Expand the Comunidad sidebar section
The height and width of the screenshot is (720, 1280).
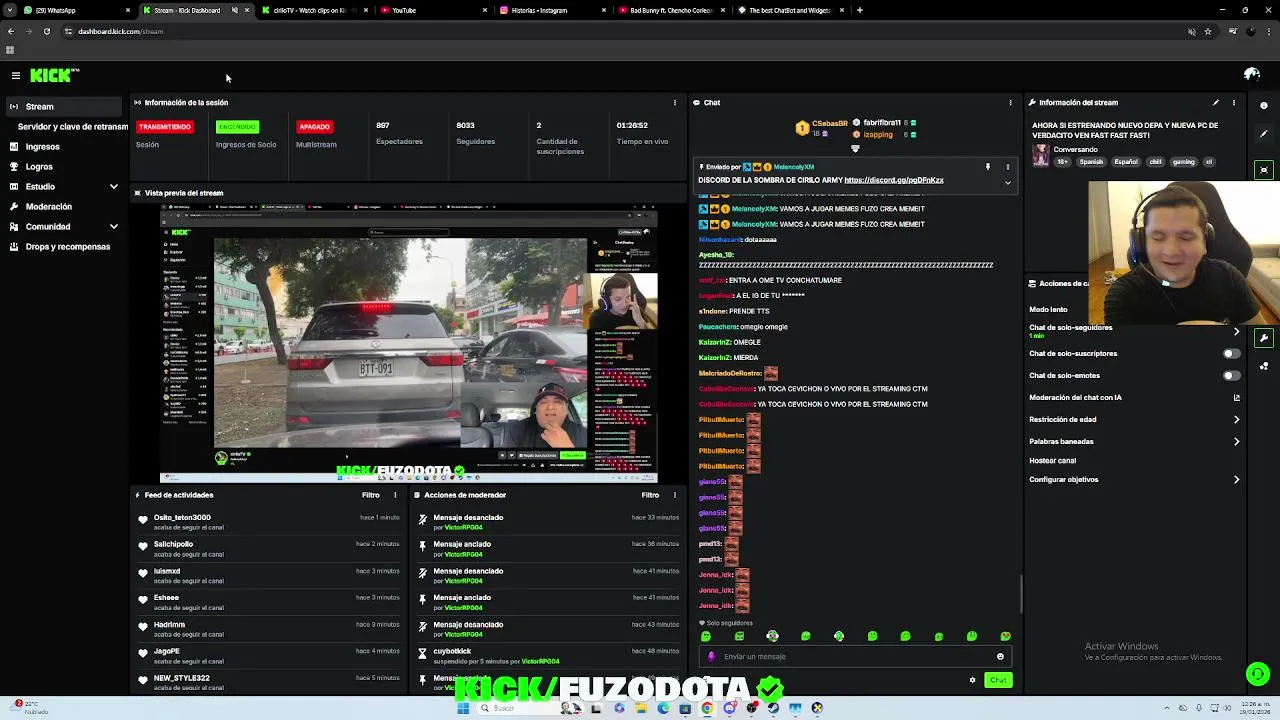(113, 226)
